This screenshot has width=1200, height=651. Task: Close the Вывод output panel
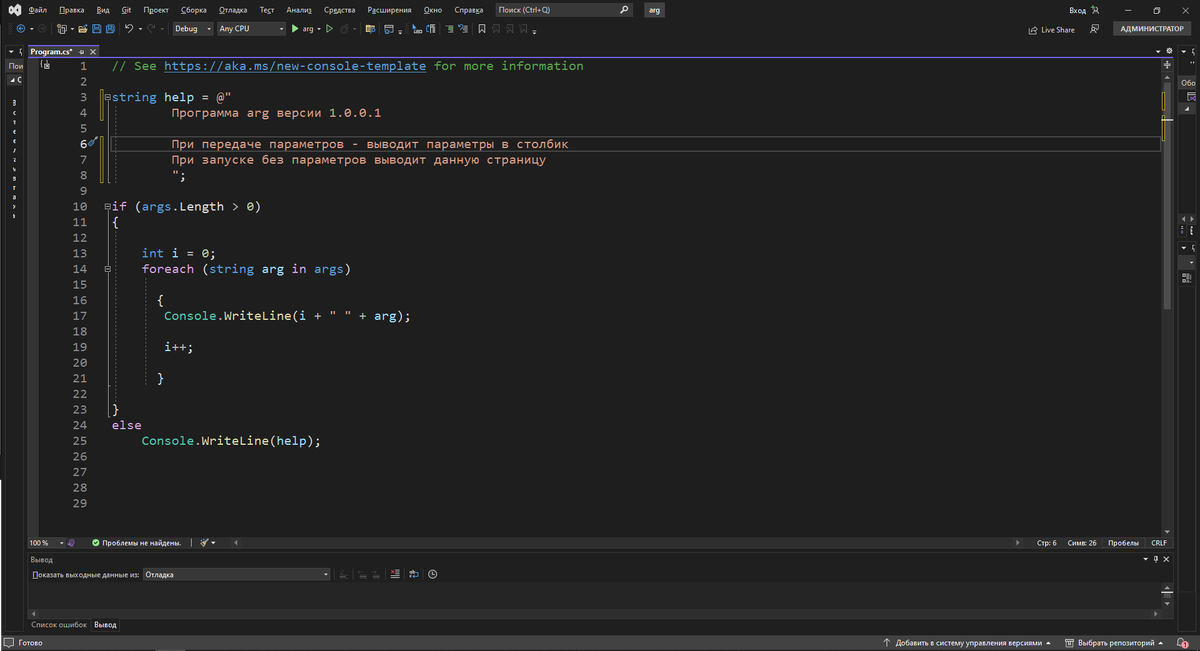(1166, 559)
